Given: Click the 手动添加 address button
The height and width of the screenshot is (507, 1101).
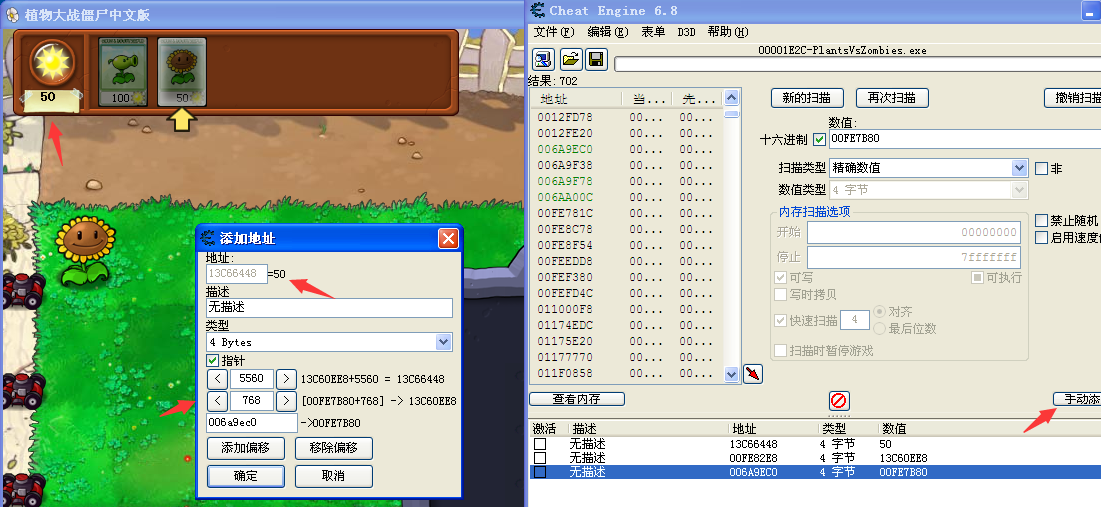Looking at the screenshot, I should click(x=1077, y=399).
